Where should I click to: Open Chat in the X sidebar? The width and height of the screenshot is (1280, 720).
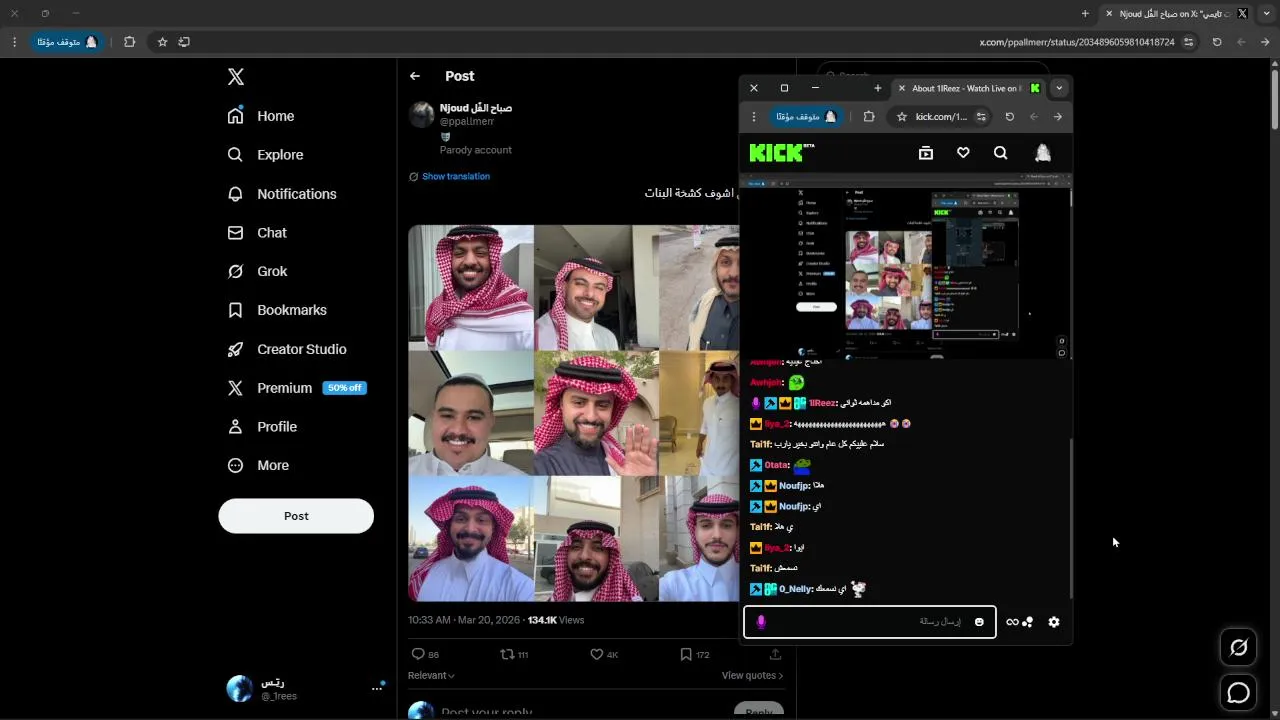tap(257, 233)
